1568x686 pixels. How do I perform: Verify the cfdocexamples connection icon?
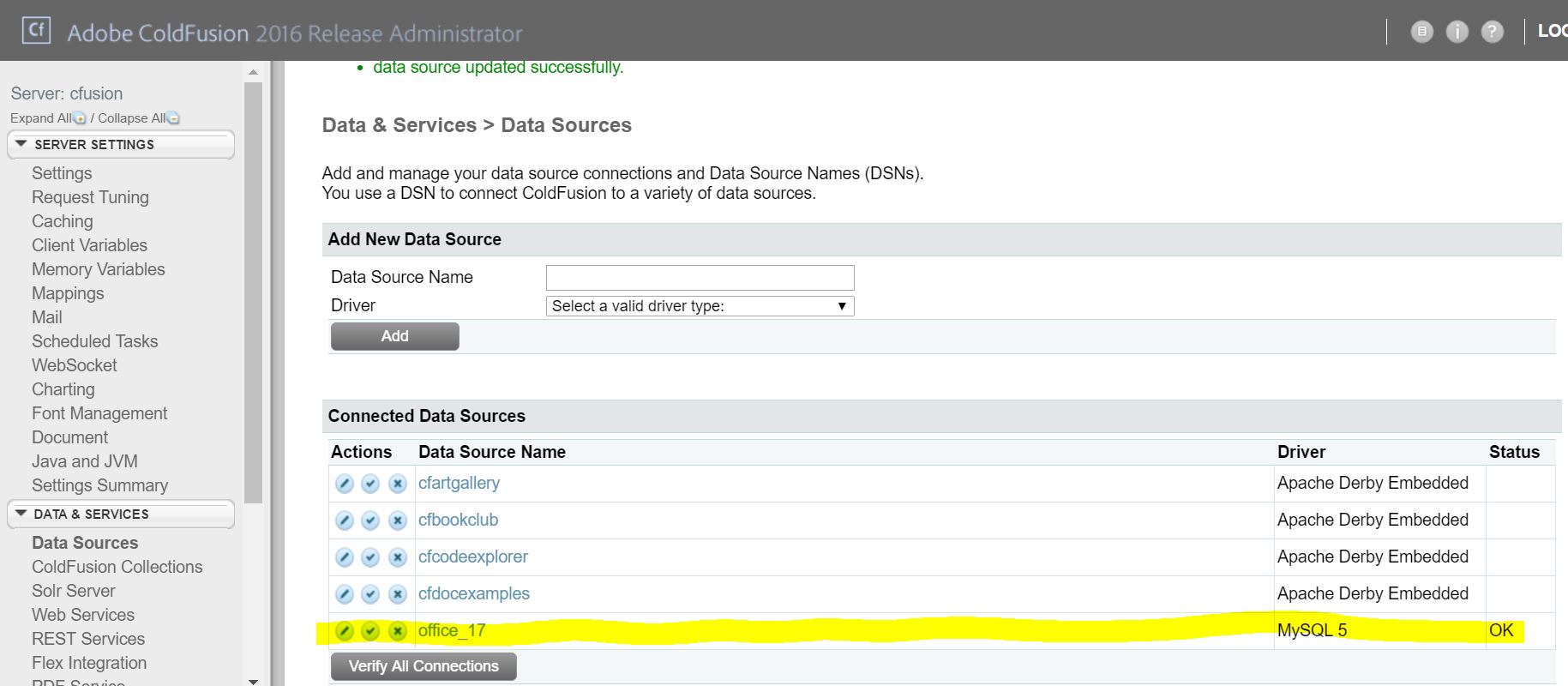[x=370, y=594]
